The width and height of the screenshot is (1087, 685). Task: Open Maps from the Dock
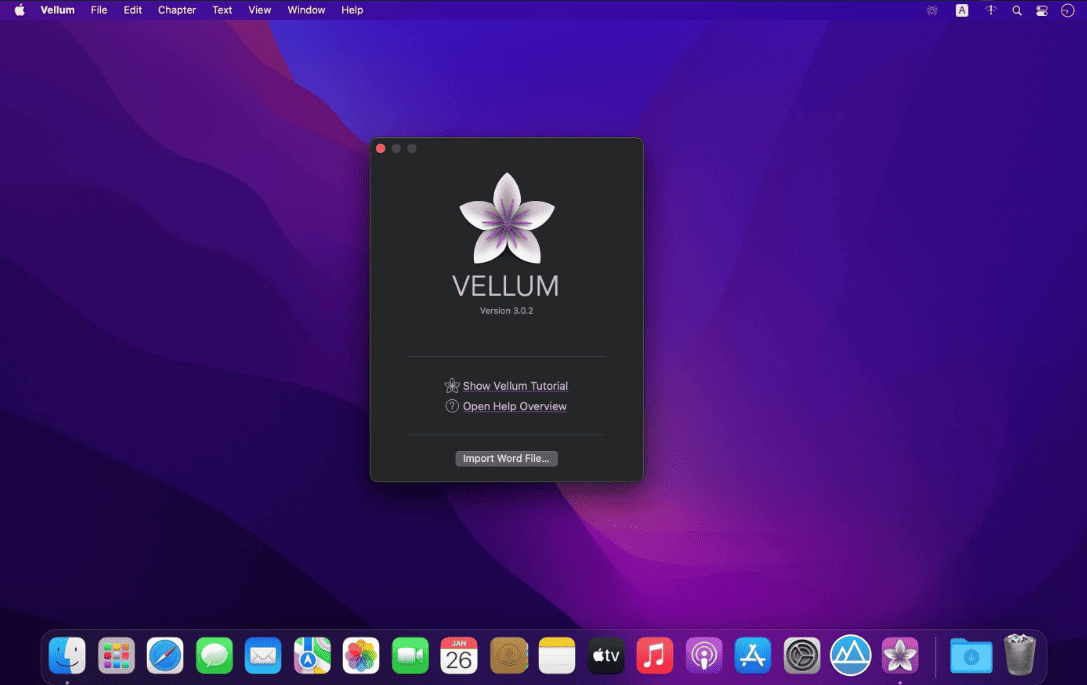pyautogui.click(x=312, y=655)
